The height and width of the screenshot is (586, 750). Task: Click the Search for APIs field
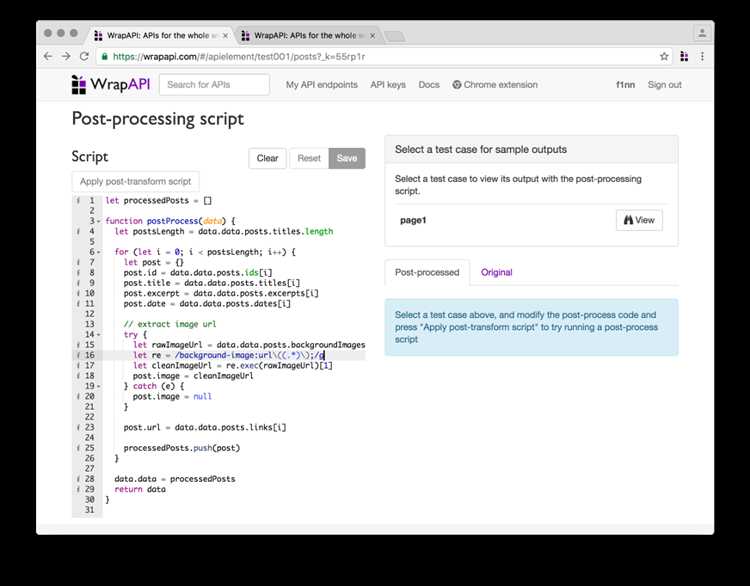coord(214,85)
